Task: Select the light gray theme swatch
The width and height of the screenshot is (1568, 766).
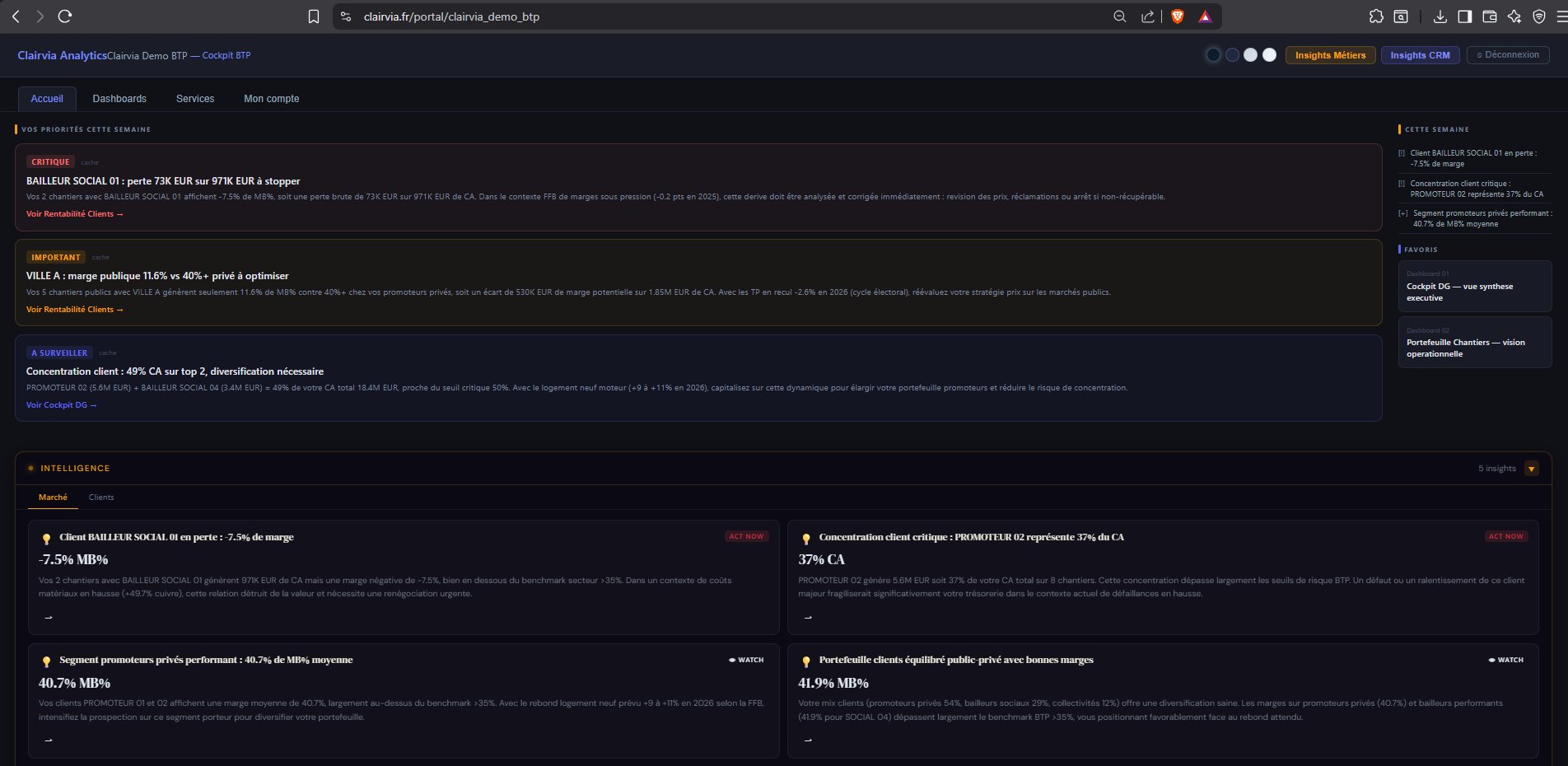Action: coord(1250,55)
